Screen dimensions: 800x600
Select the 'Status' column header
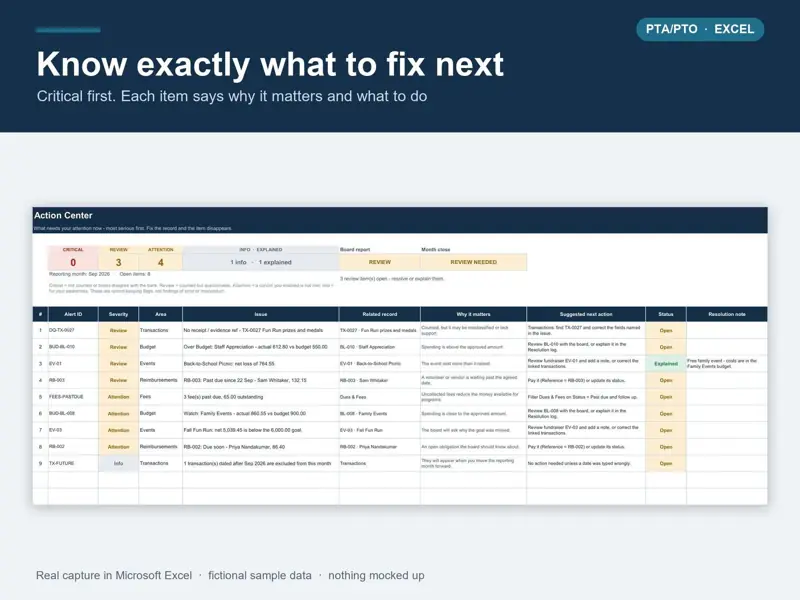coord(666,314)
